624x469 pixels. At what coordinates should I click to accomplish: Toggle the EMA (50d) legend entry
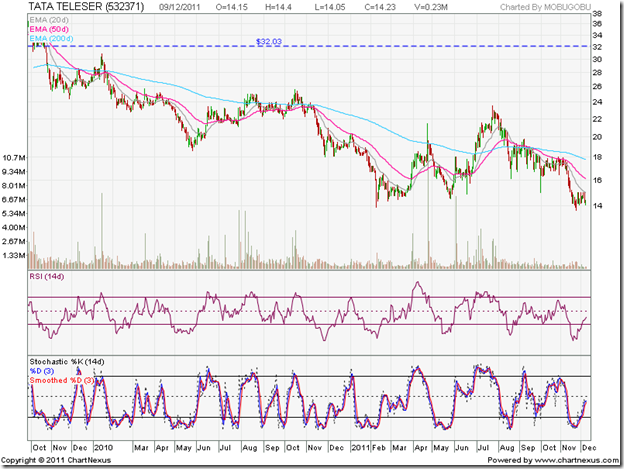pyautogui.click(x=50, y=31)
